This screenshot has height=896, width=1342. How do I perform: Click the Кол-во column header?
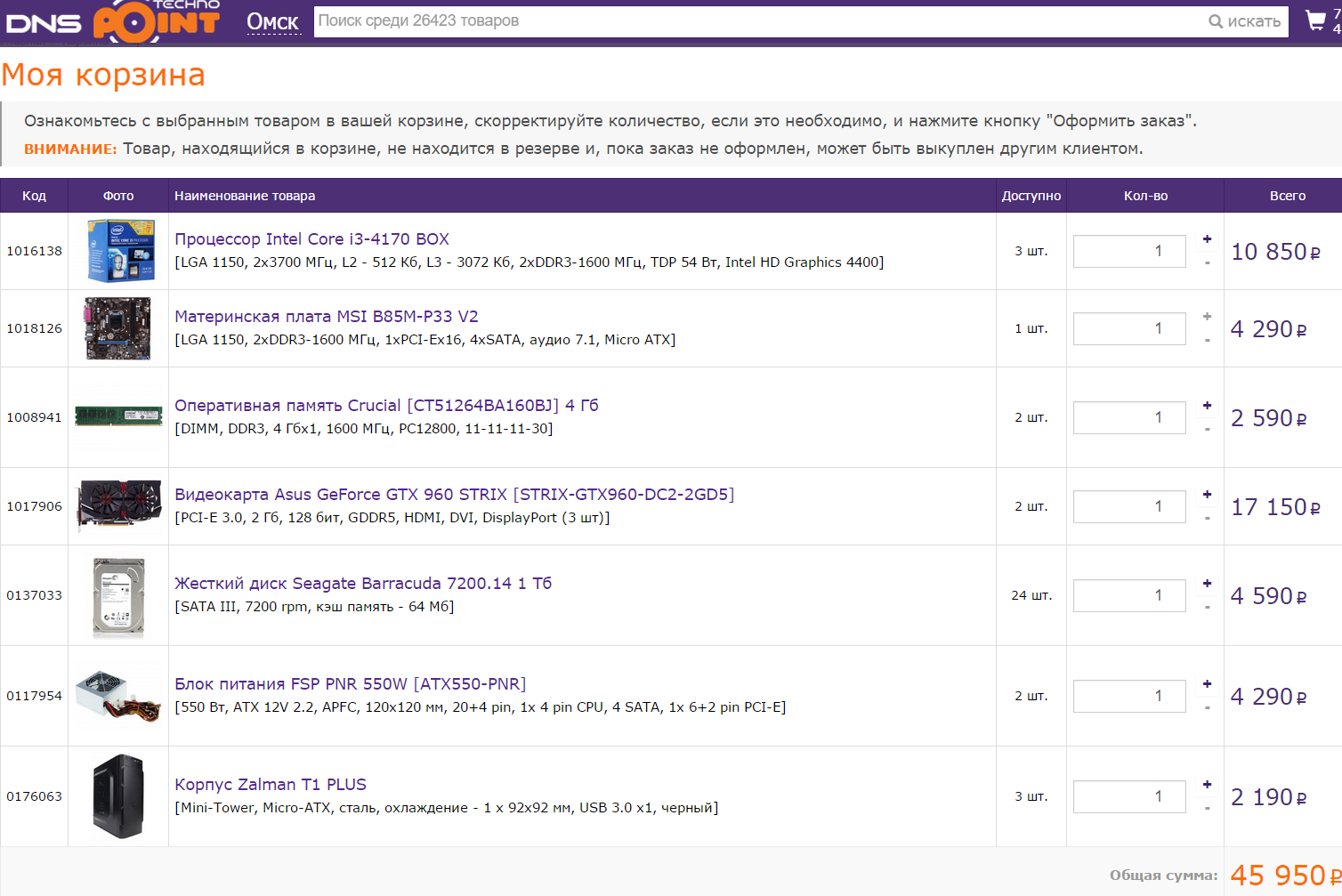pos(1145,196)
